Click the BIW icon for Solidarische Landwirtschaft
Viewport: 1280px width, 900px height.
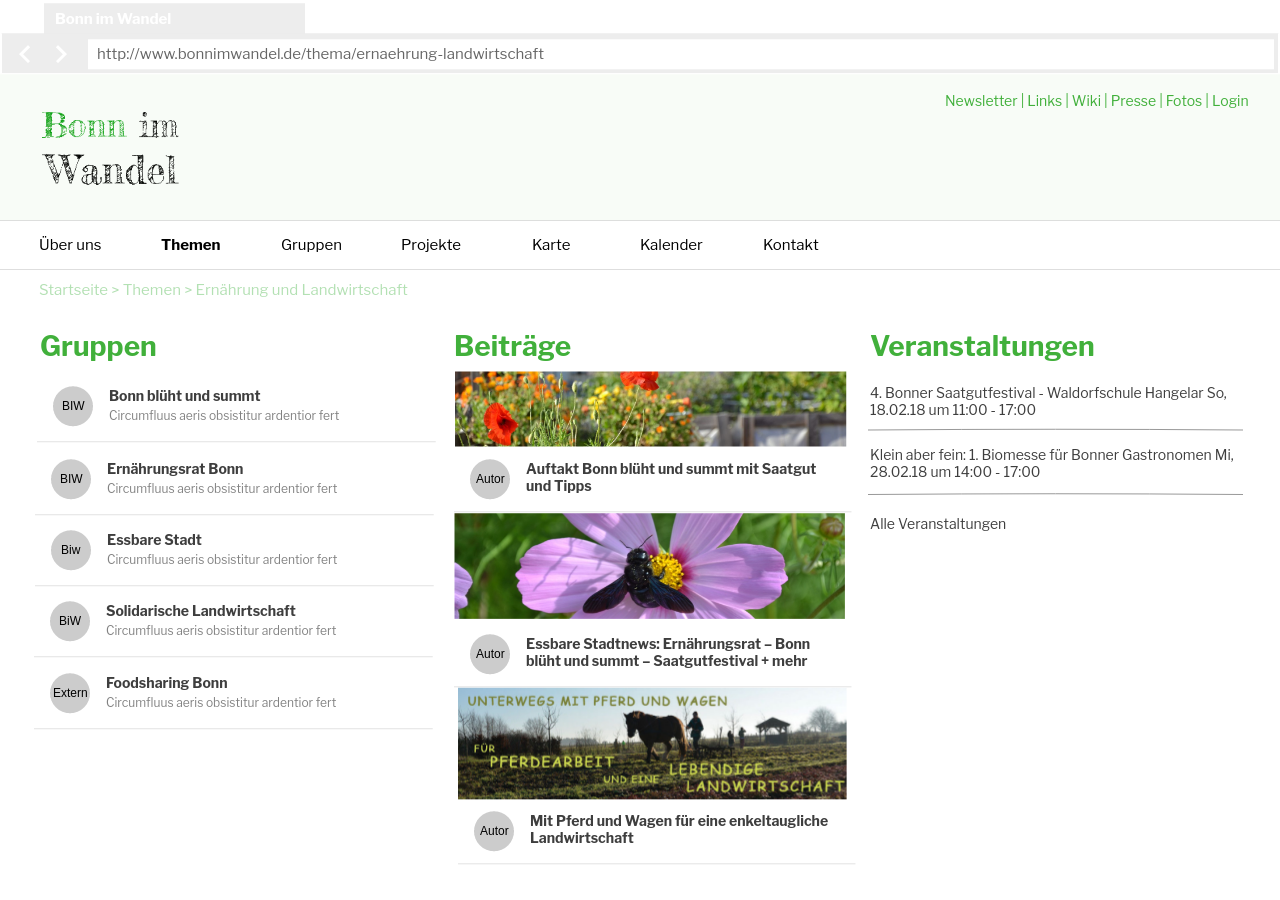[x=71, y=621]
